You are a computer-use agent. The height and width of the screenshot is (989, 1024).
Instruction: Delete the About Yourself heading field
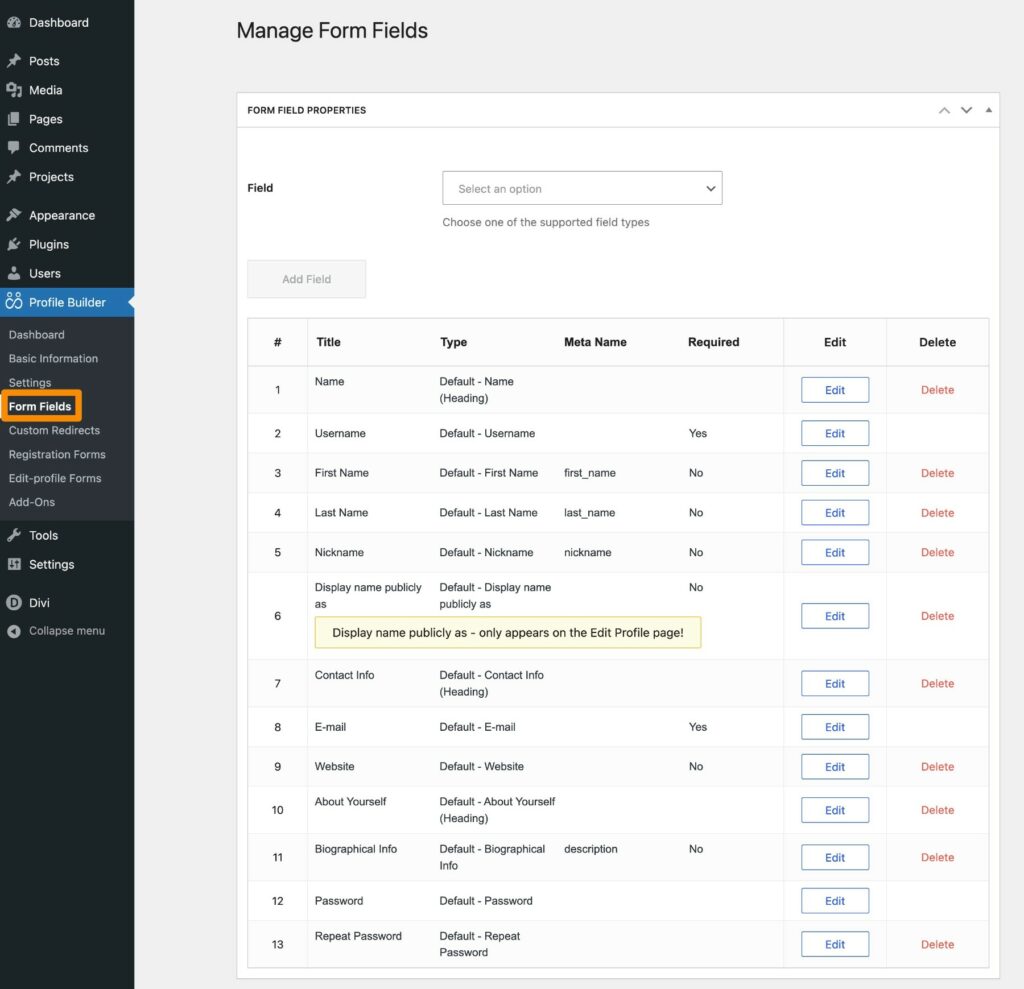pyautogui.click(x=937, y=810)
